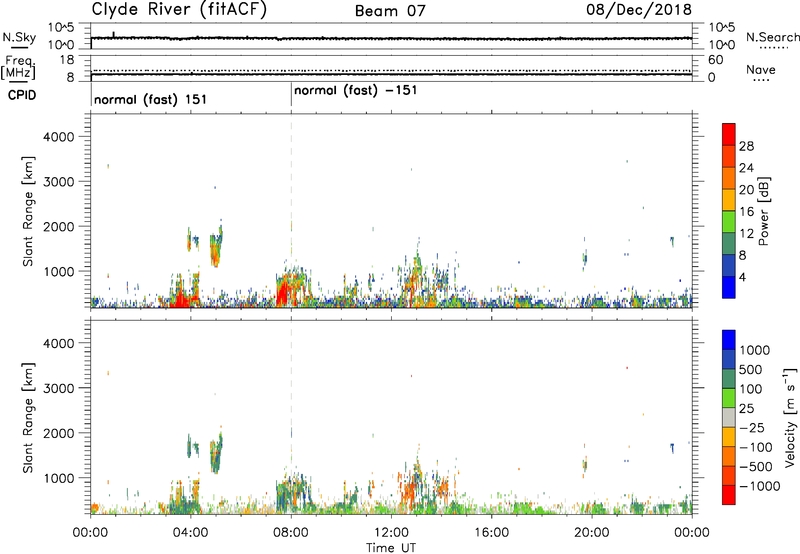The width and height of the screenshot is (800, 554).
Task: Click the '28' tick on Power color bar
Action: click(x=746, y=146)
